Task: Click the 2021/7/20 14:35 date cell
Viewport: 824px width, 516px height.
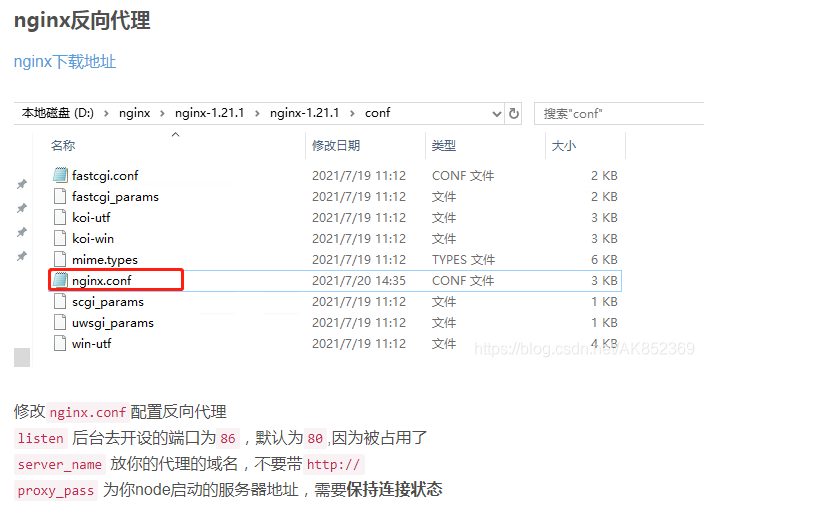Action: (x=359, y=281)
